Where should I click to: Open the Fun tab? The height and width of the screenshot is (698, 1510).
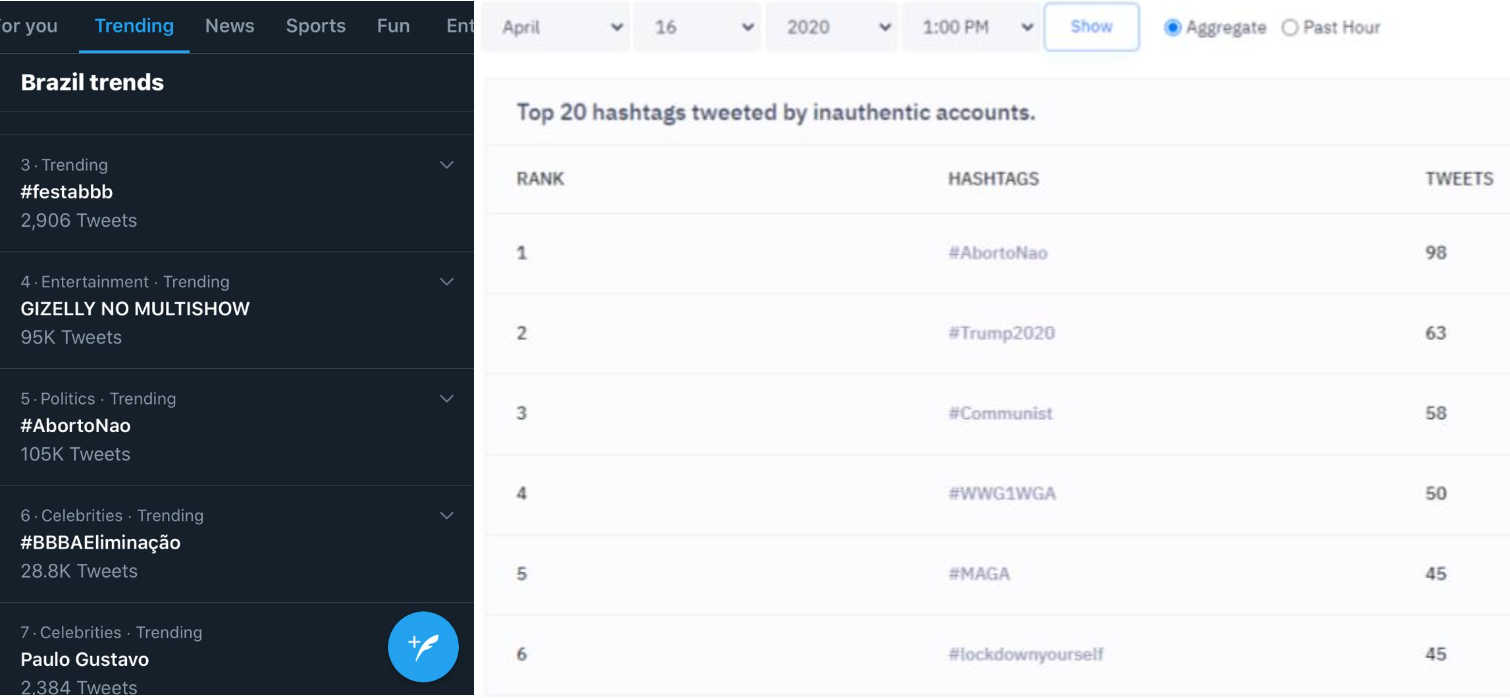pos(393,26)
